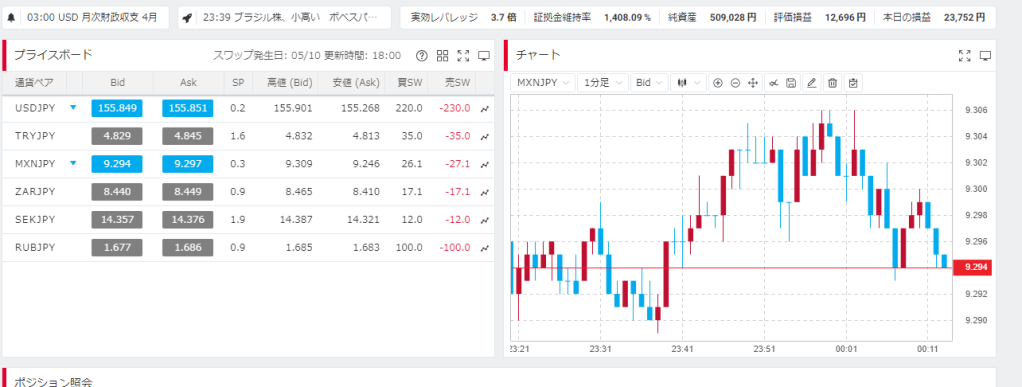Expand the chart panel to fullscreen

pos(965,56)
